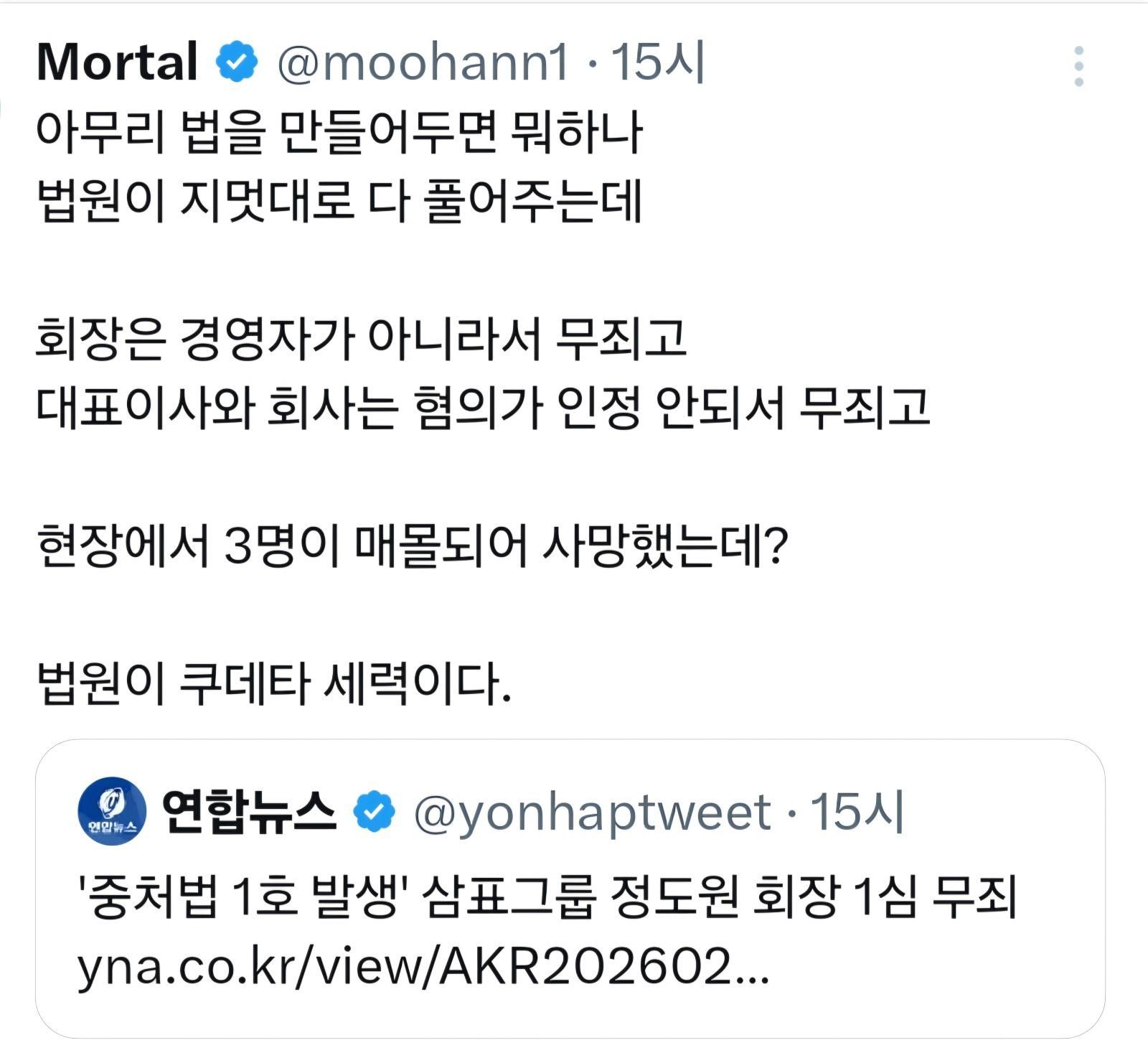Image resolution: width=1148 pixels, height=1058 pixels.
Task: Click the line '회장은 경영자가 아니라서 무죄고'
Action: [361, 339]
